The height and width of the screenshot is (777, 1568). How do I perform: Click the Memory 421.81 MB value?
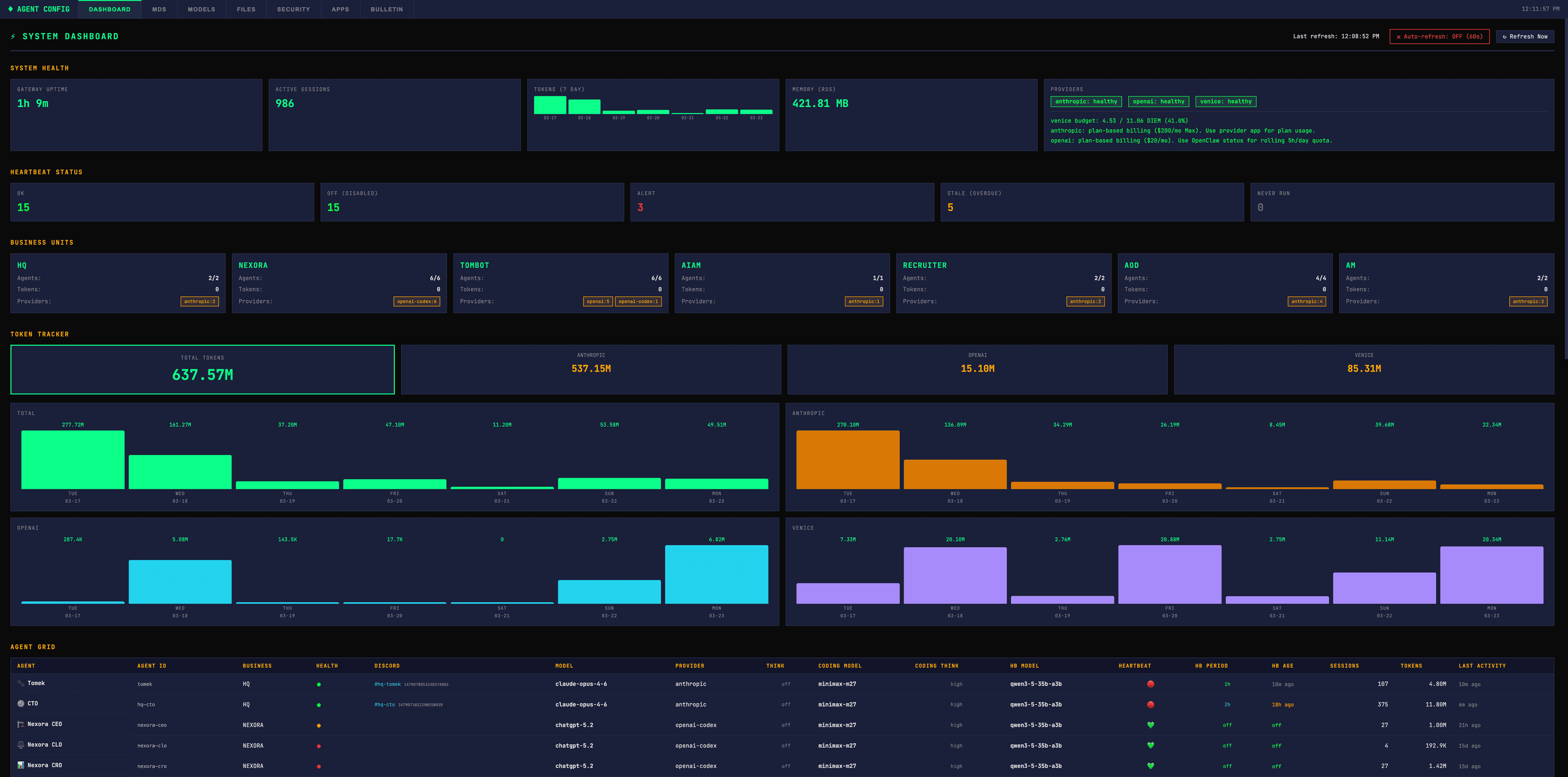pyautogui.click(x=820, y=103)
